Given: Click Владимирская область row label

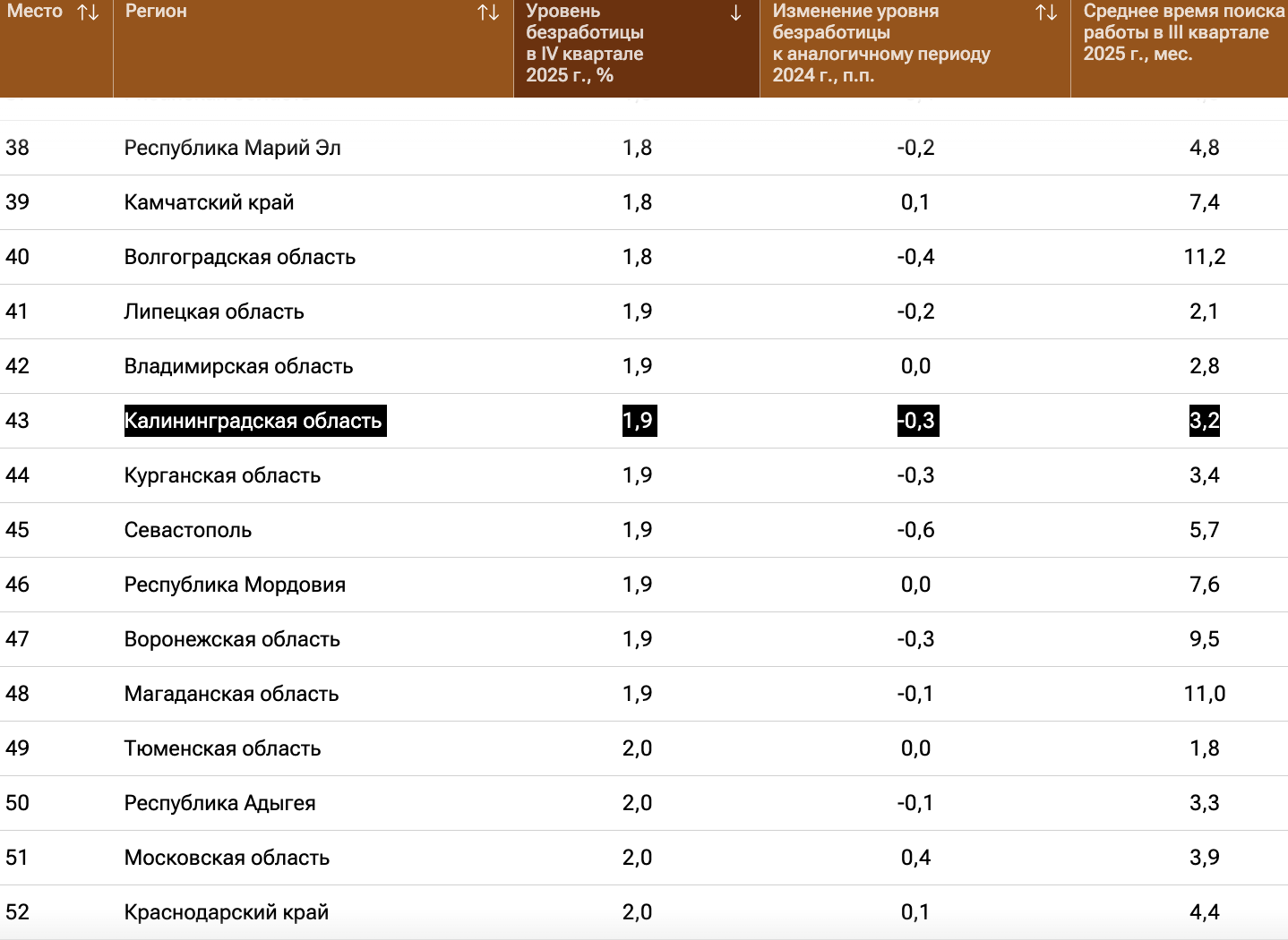Looking at the screenshot, I should tap(238, 366).
